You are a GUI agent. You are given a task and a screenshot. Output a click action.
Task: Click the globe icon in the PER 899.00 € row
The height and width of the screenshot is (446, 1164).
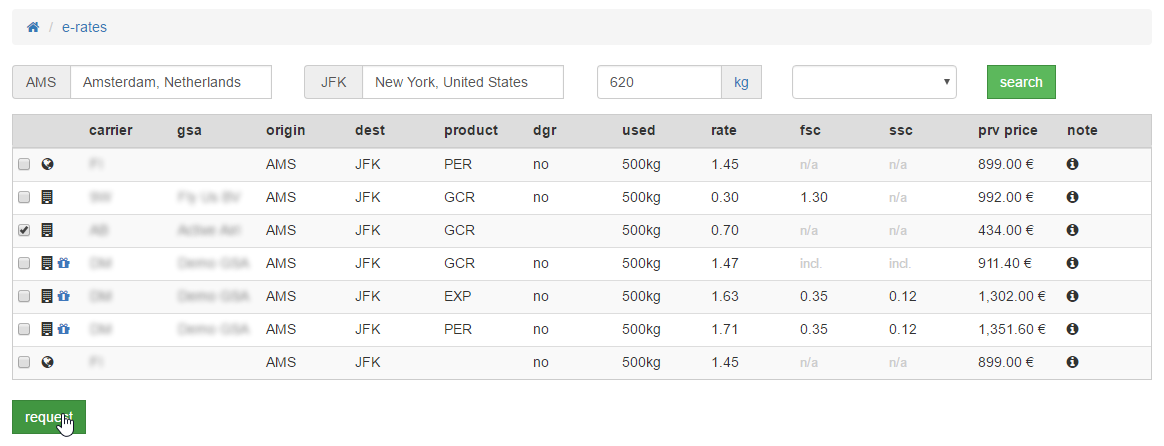[x=46, y=164]
